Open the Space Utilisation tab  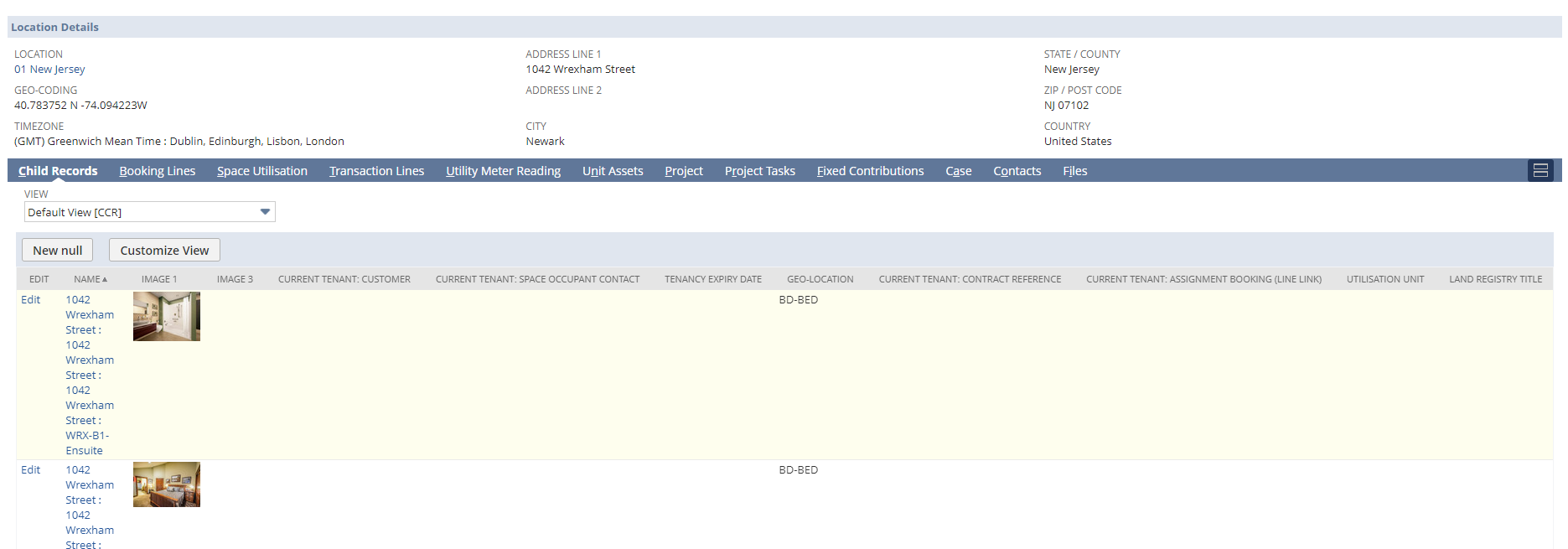262,171
